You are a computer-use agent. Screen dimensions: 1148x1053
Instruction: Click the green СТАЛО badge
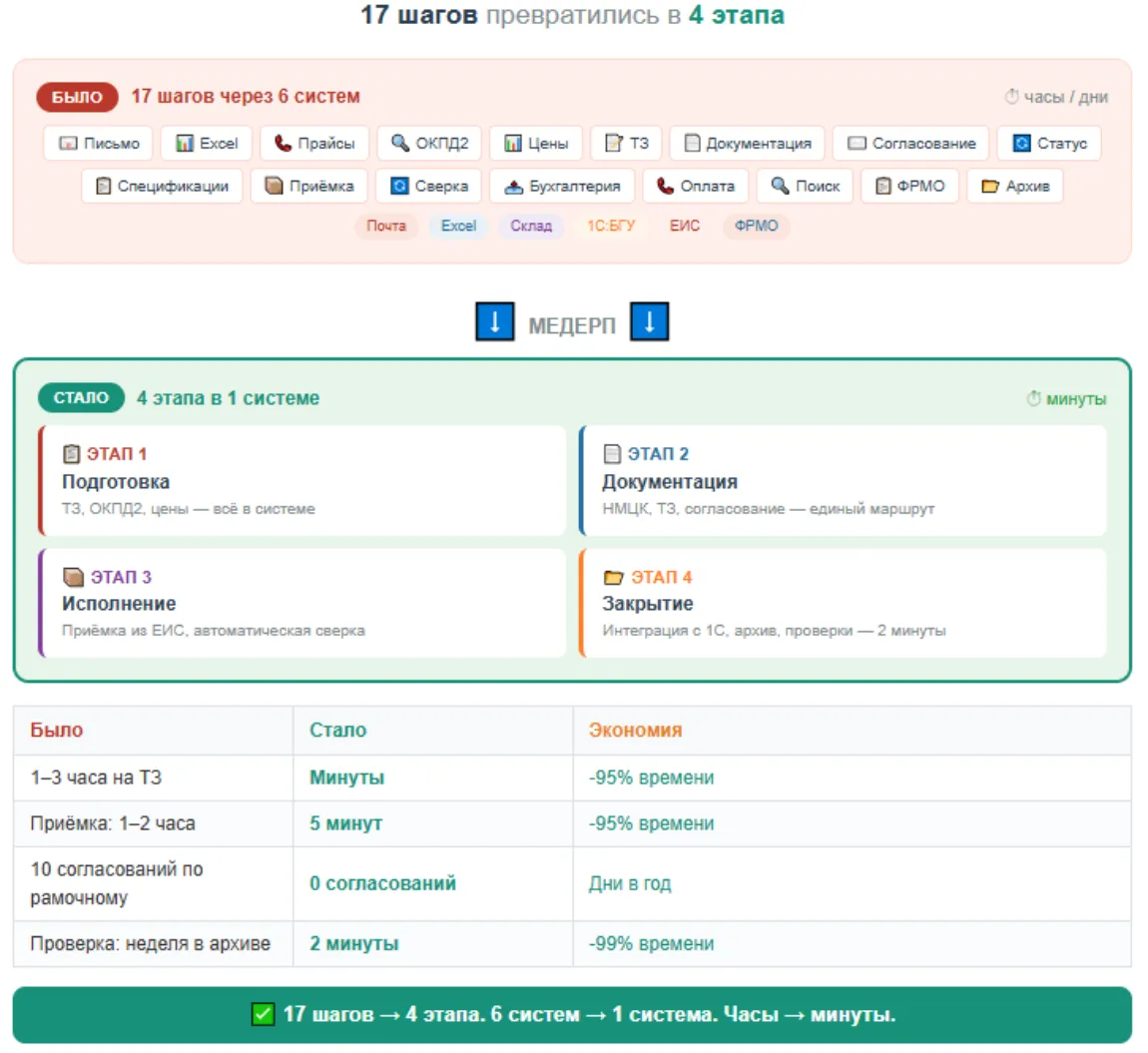(x=81, y=397)
